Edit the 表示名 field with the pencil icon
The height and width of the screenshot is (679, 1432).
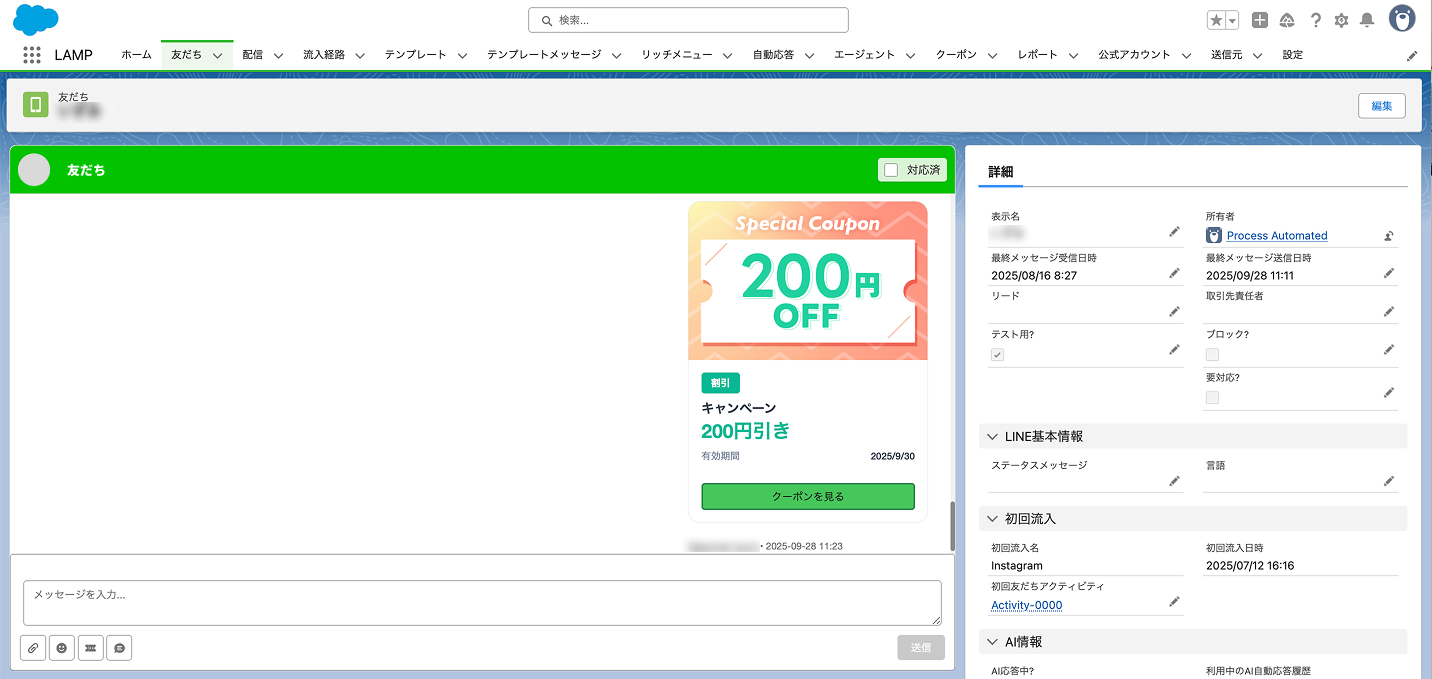(x=1174, y=232)
